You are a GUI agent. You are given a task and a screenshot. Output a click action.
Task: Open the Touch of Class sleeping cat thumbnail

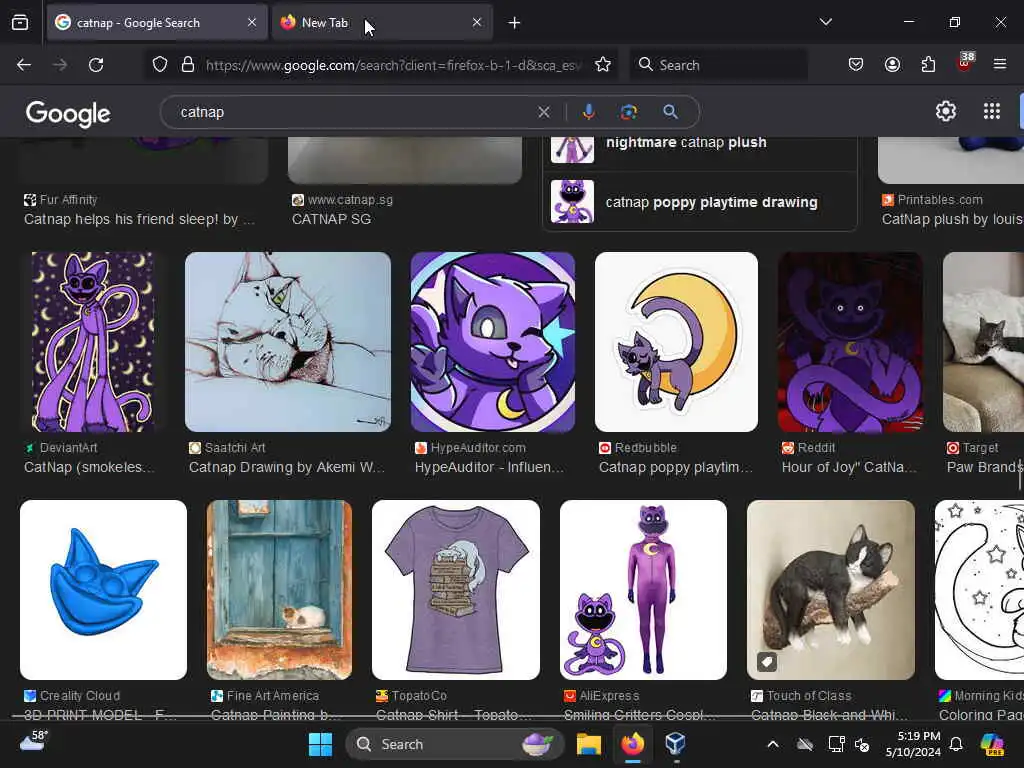tap(831, 590)
